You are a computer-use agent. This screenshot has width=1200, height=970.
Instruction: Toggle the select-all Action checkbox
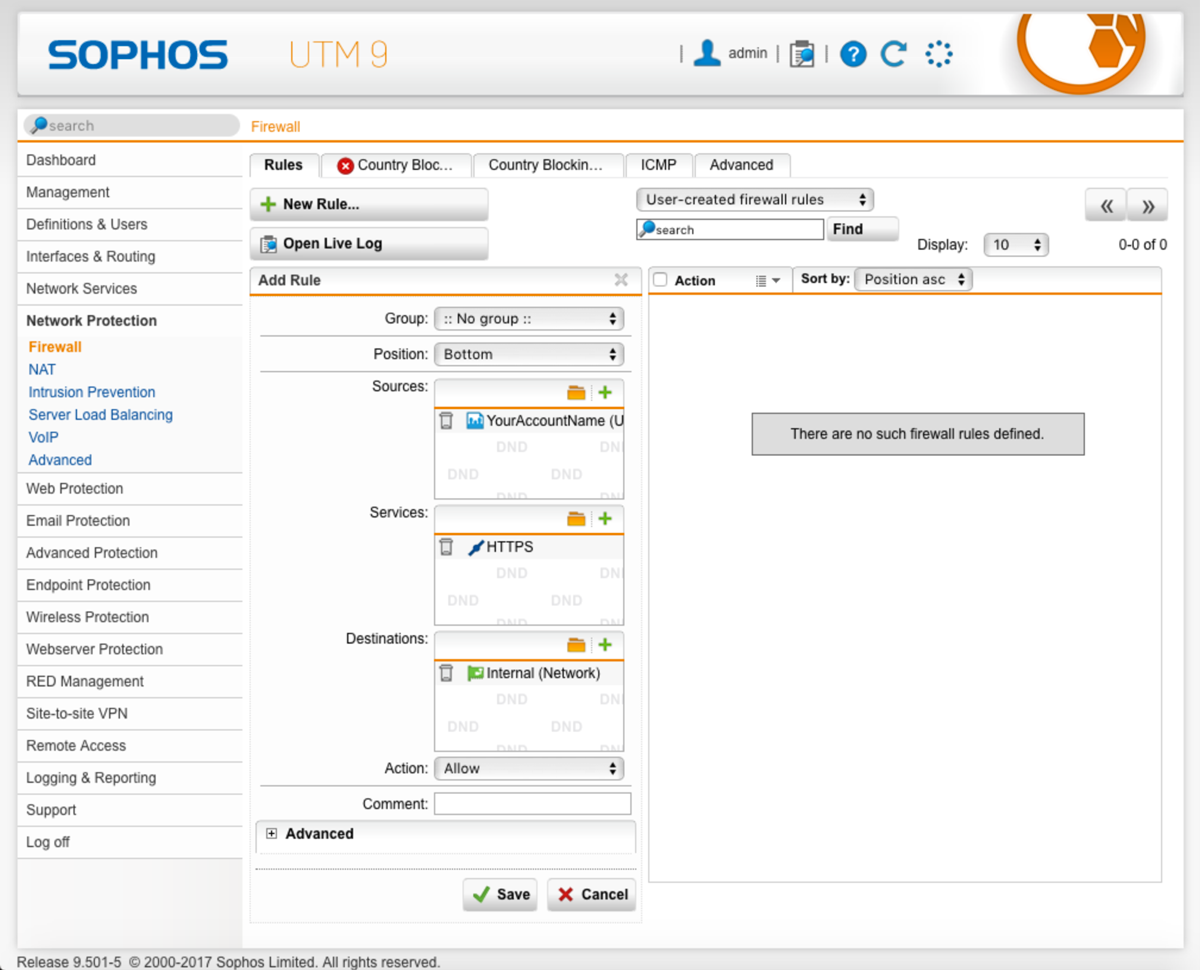pyautogui.click(x=660, y=280)
